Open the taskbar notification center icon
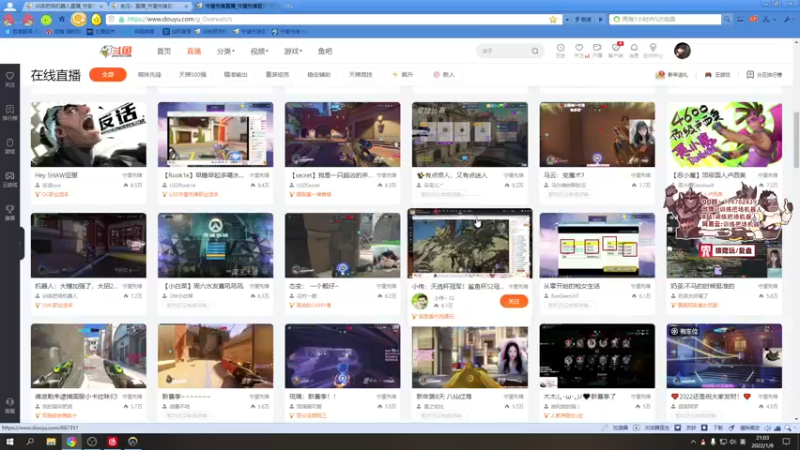 787,442
